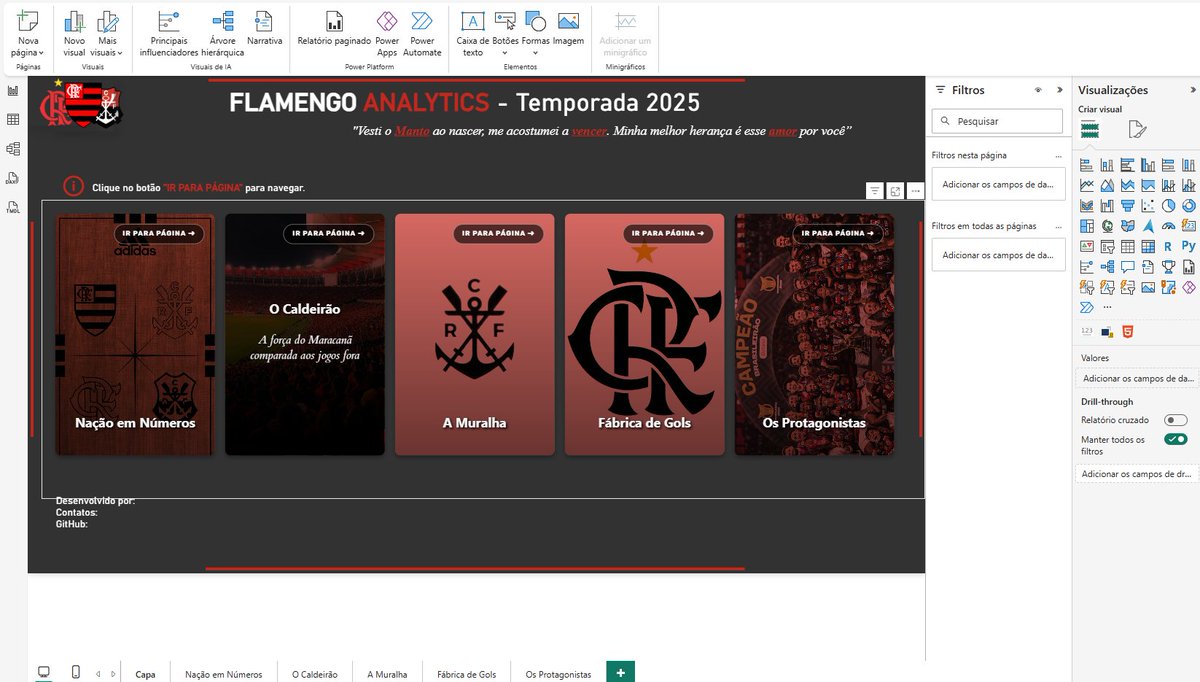Insert the donut chart visual
This screenshot has width=1200, height=682.
coord(1189,205)
